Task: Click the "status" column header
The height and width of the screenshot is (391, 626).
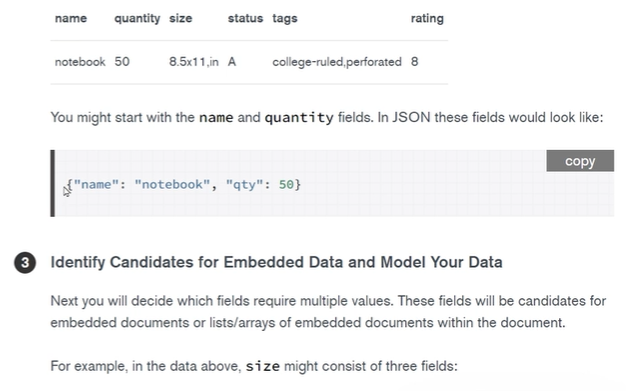Action: tap(245, 18)
